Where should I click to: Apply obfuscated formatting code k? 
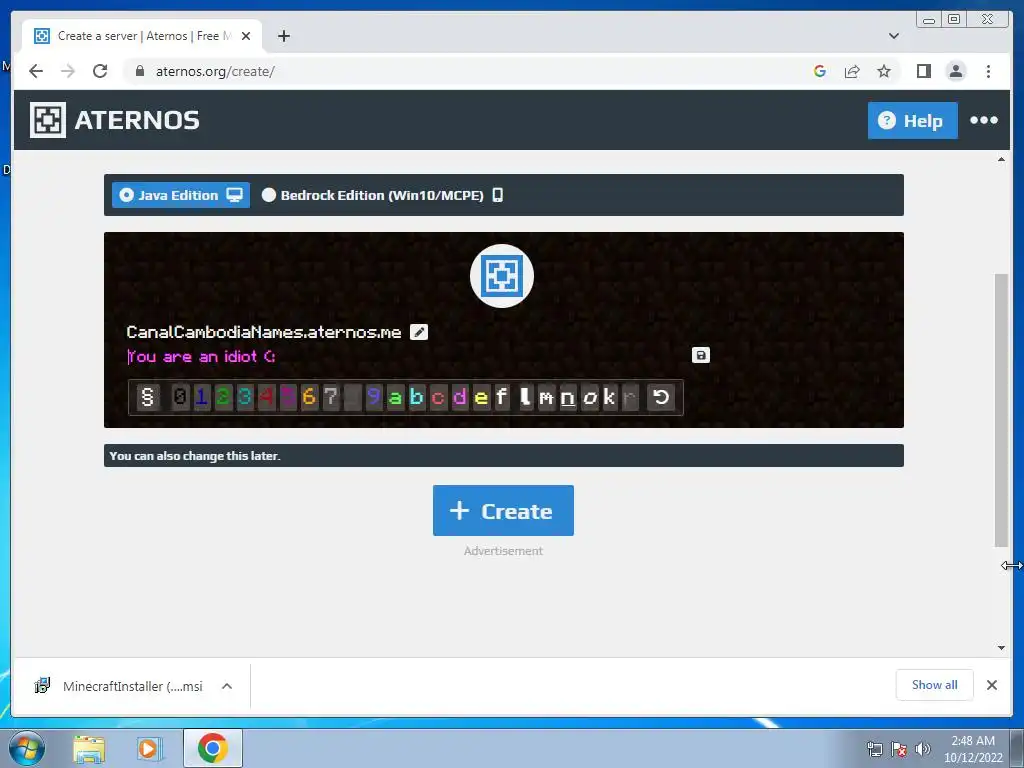609,397
